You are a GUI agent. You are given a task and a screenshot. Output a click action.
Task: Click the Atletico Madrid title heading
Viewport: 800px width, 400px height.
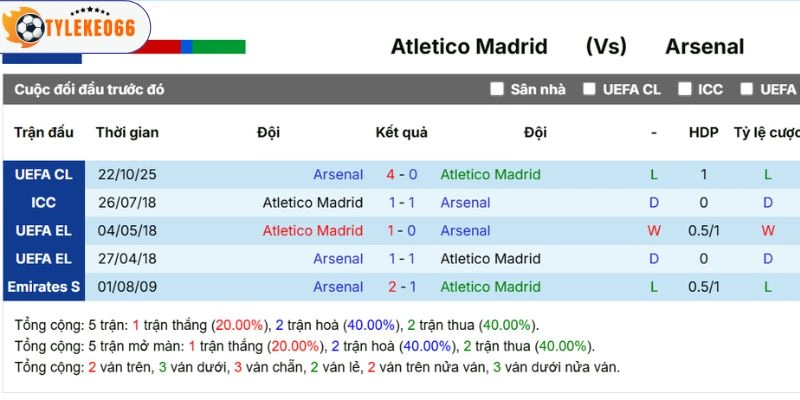(469, 46)
